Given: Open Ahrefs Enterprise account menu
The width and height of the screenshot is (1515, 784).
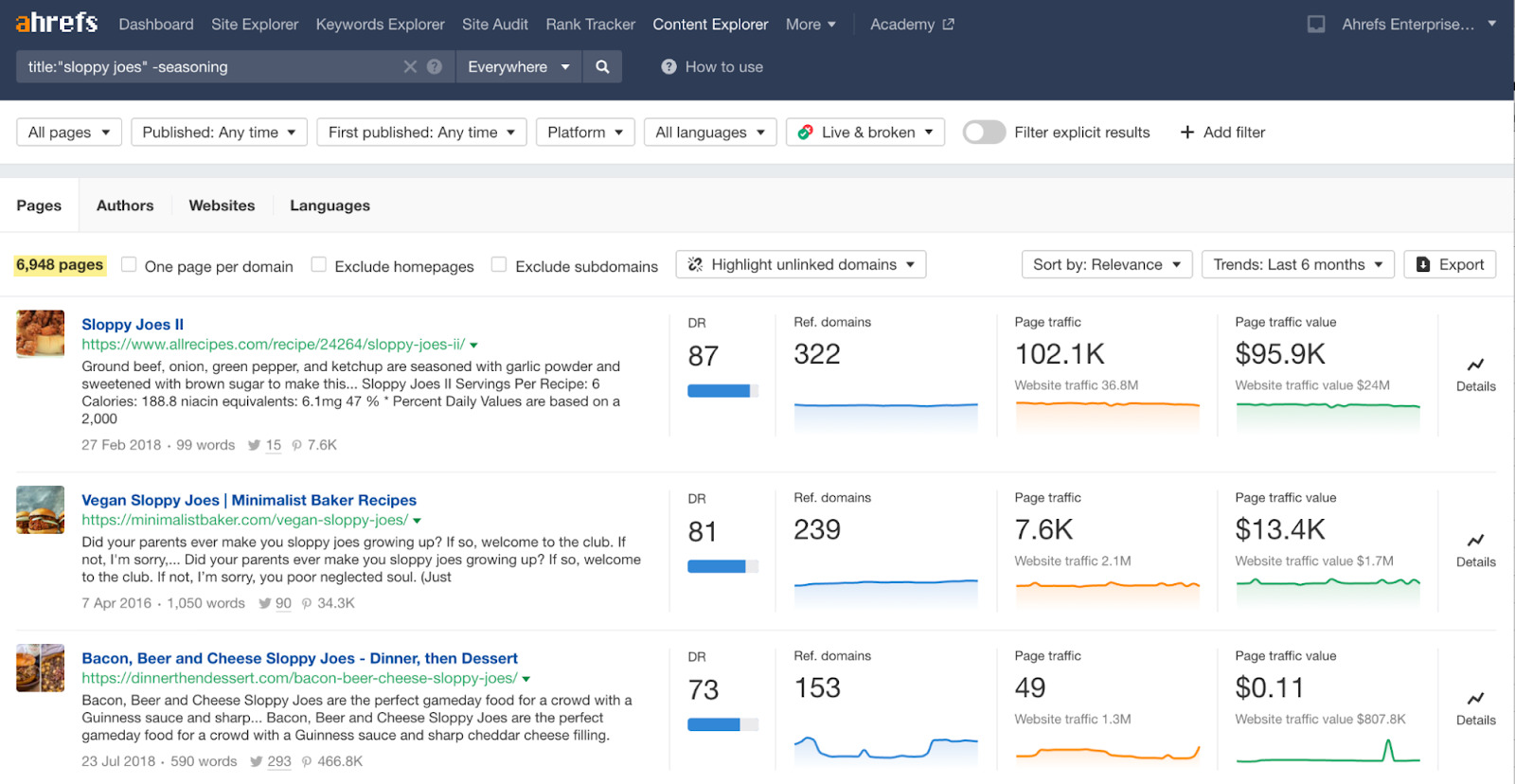Looking at the screenshot, I should point(1418,25).
